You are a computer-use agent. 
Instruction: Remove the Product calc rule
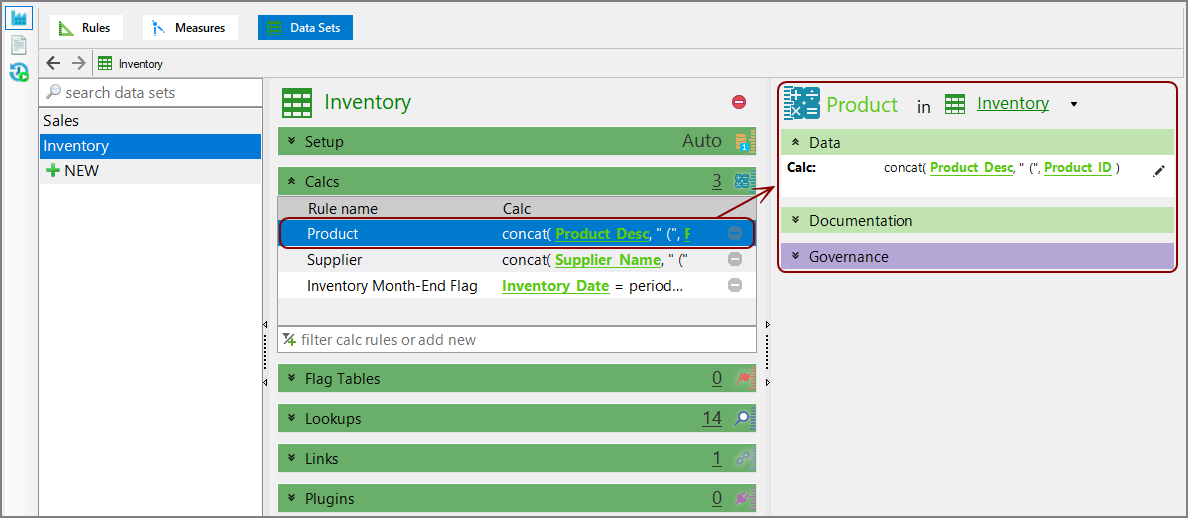735,234
